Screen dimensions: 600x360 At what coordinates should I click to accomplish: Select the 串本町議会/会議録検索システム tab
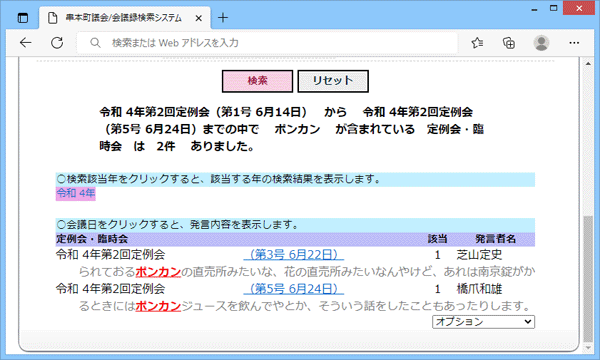[124, 18]
